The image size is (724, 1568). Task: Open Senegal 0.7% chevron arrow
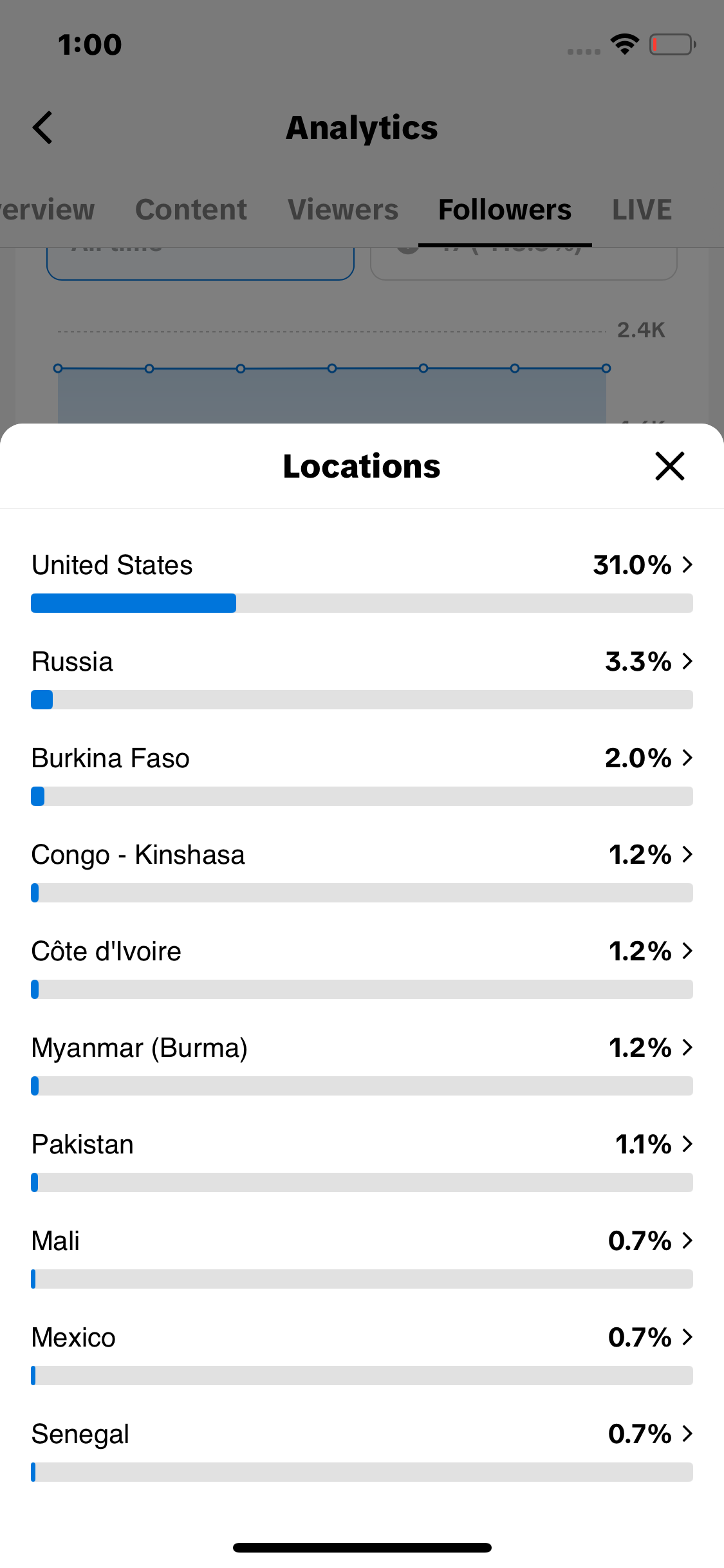687,1433
